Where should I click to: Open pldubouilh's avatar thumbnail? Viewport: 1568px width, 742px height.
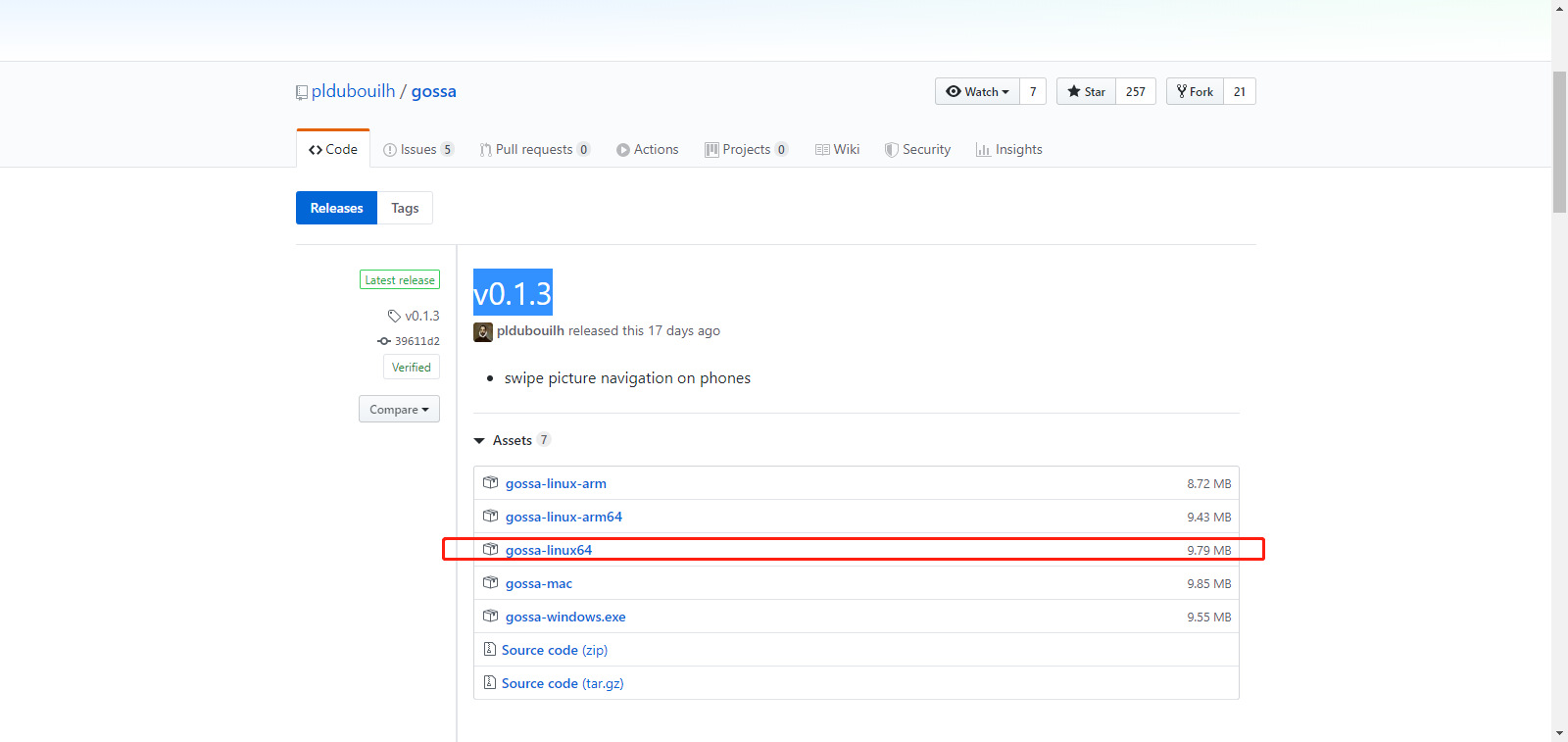pos(483,332)
